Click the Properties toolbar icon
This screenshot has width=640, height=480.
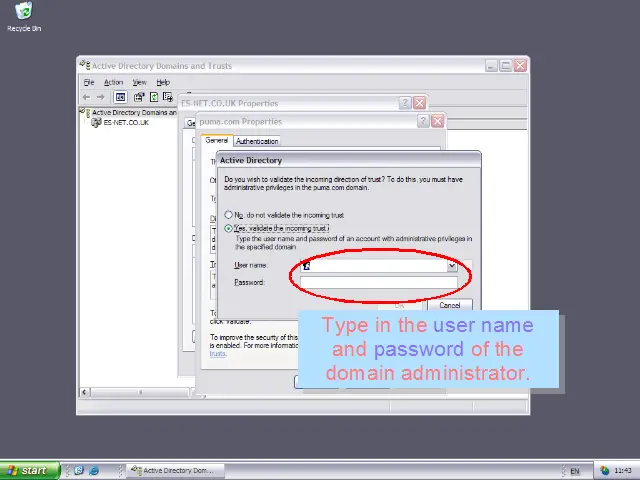[139, 97]
